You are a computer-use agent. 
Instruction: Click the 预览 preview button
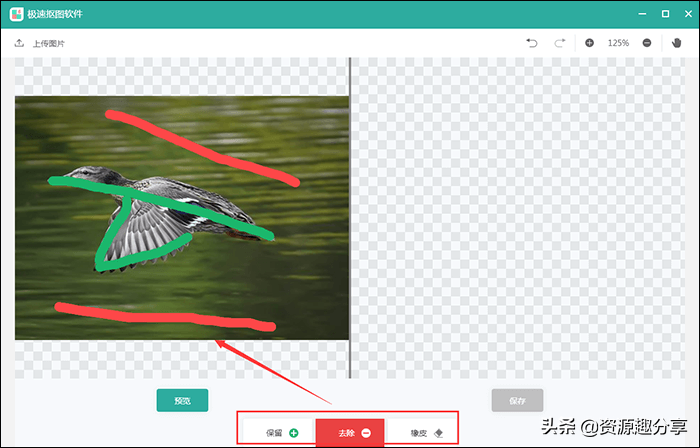pyautogui.click(x=182, y=400)
